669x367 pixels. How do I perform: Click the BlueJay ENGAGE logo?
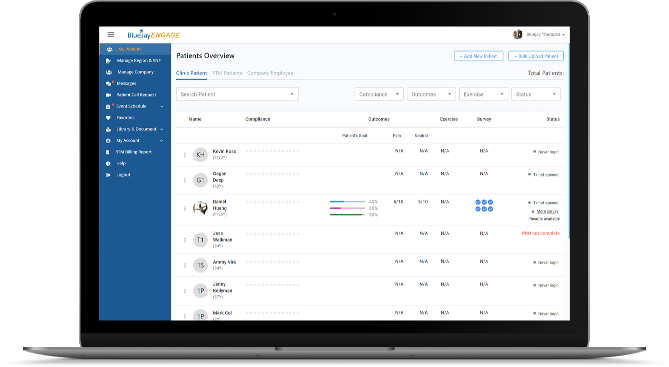click(x=154, y=35)
